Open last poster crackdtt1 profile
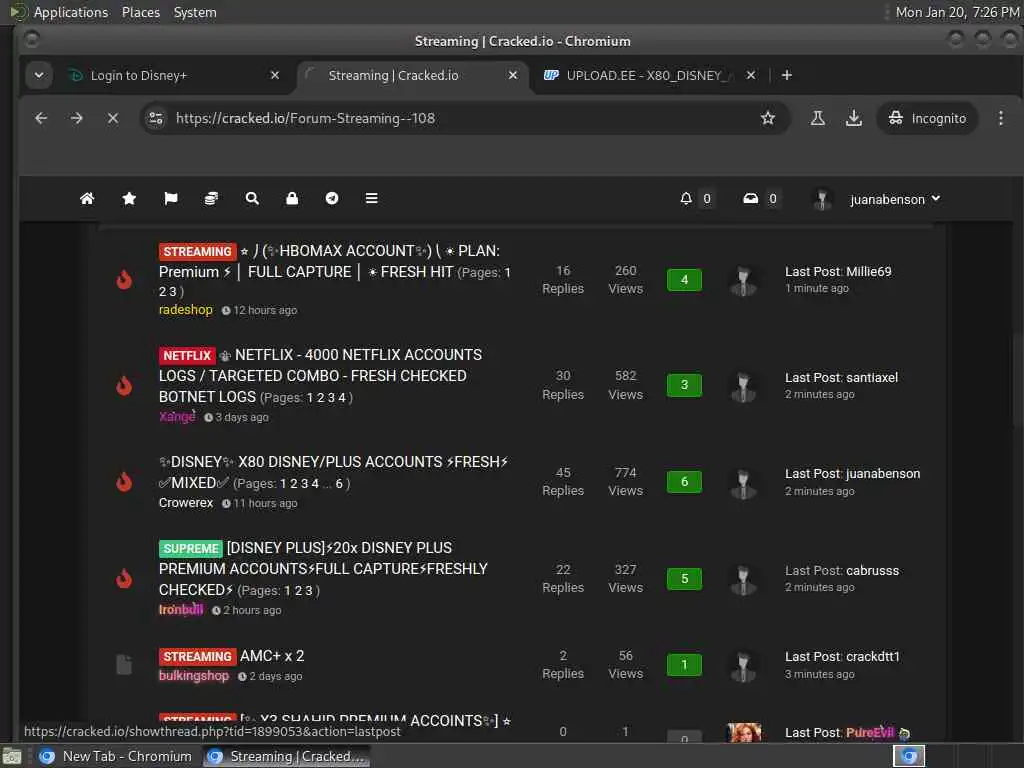This screenshot has width=1024, height=768. [873, 657]
